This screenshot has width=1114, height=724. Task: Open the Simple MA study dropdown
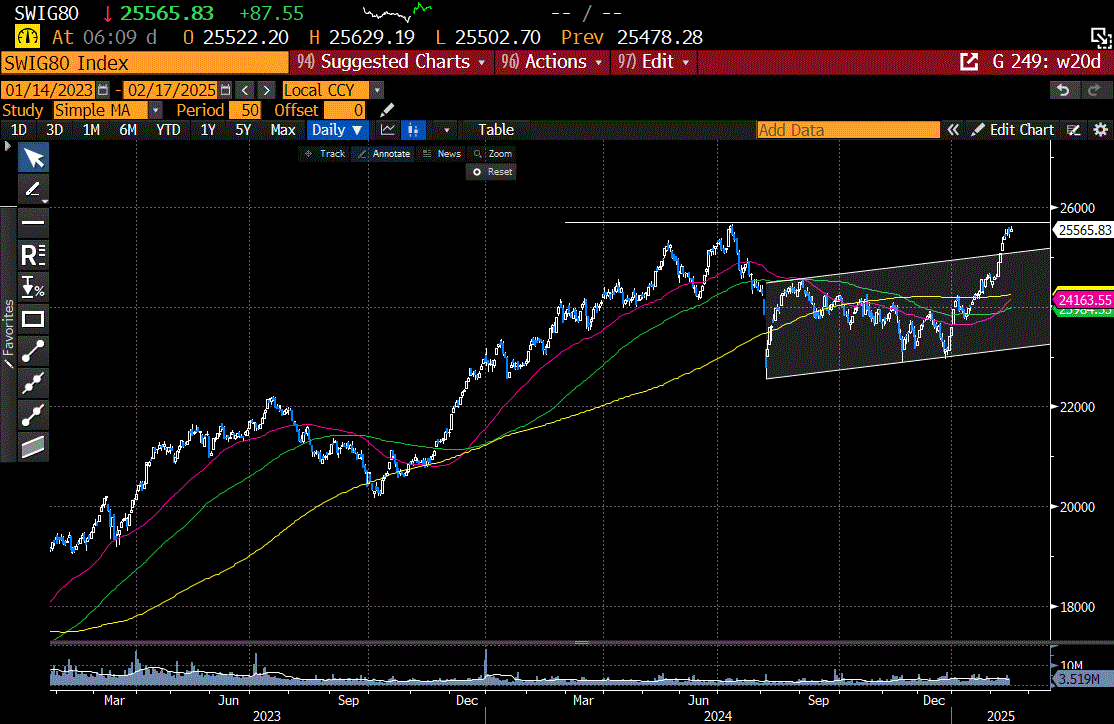click(156, 110)
